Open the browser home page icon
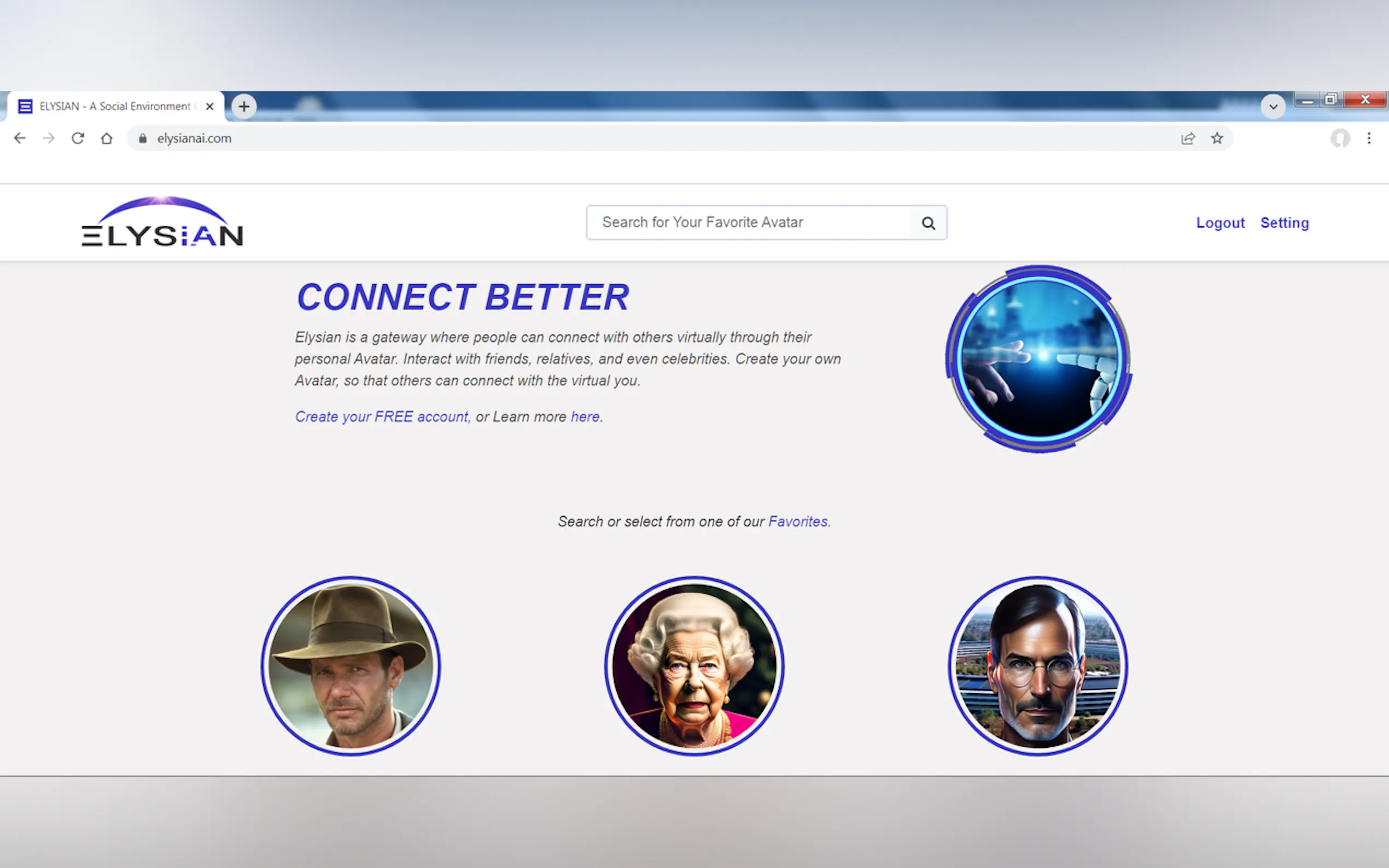Image resolution: width=1389 pixels, height=868 pixels. [106, 138]
